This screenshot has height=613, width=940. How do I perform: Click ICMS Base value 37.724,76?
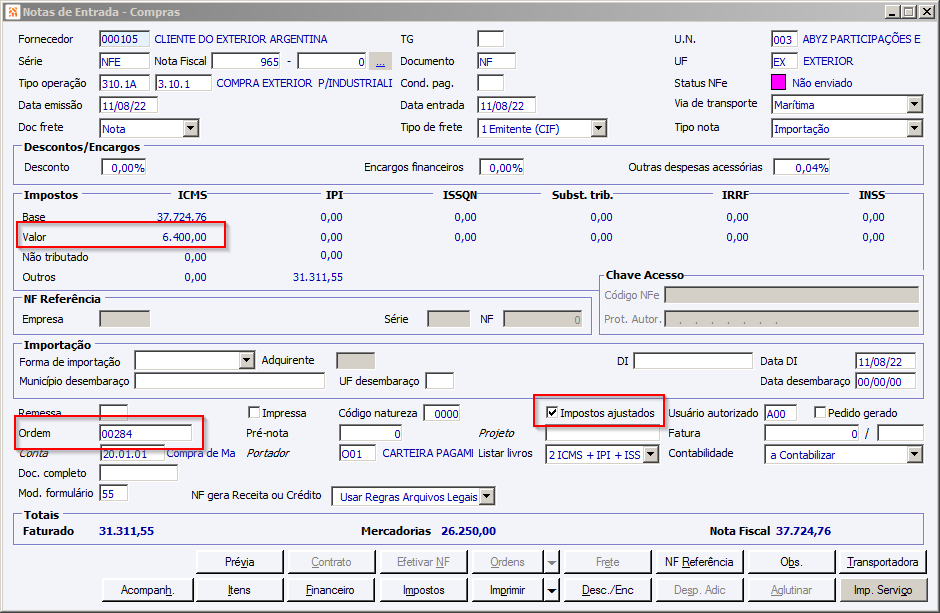tap(182, 217)
